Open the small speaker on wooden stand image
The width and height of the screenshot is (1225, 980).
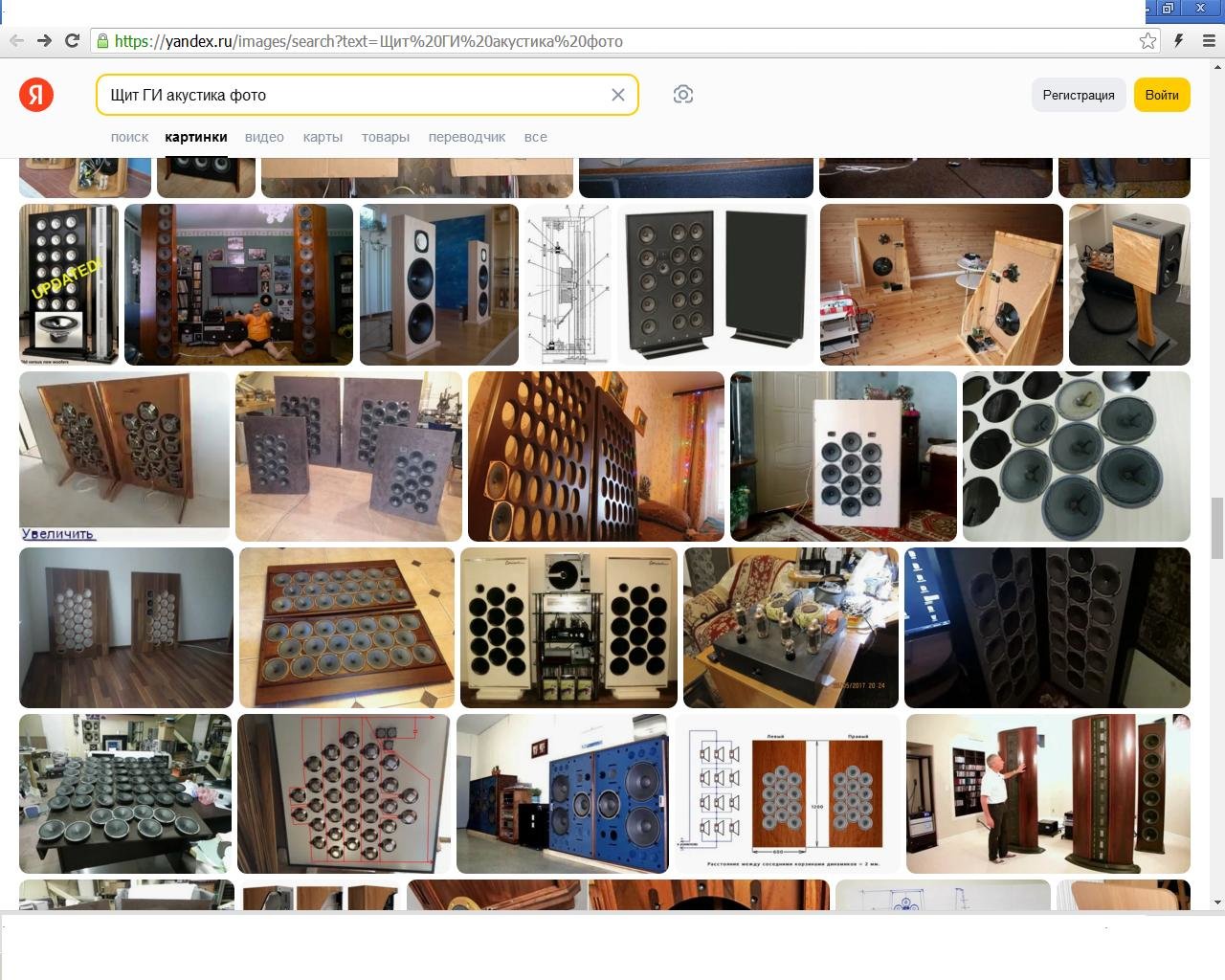1129,284
